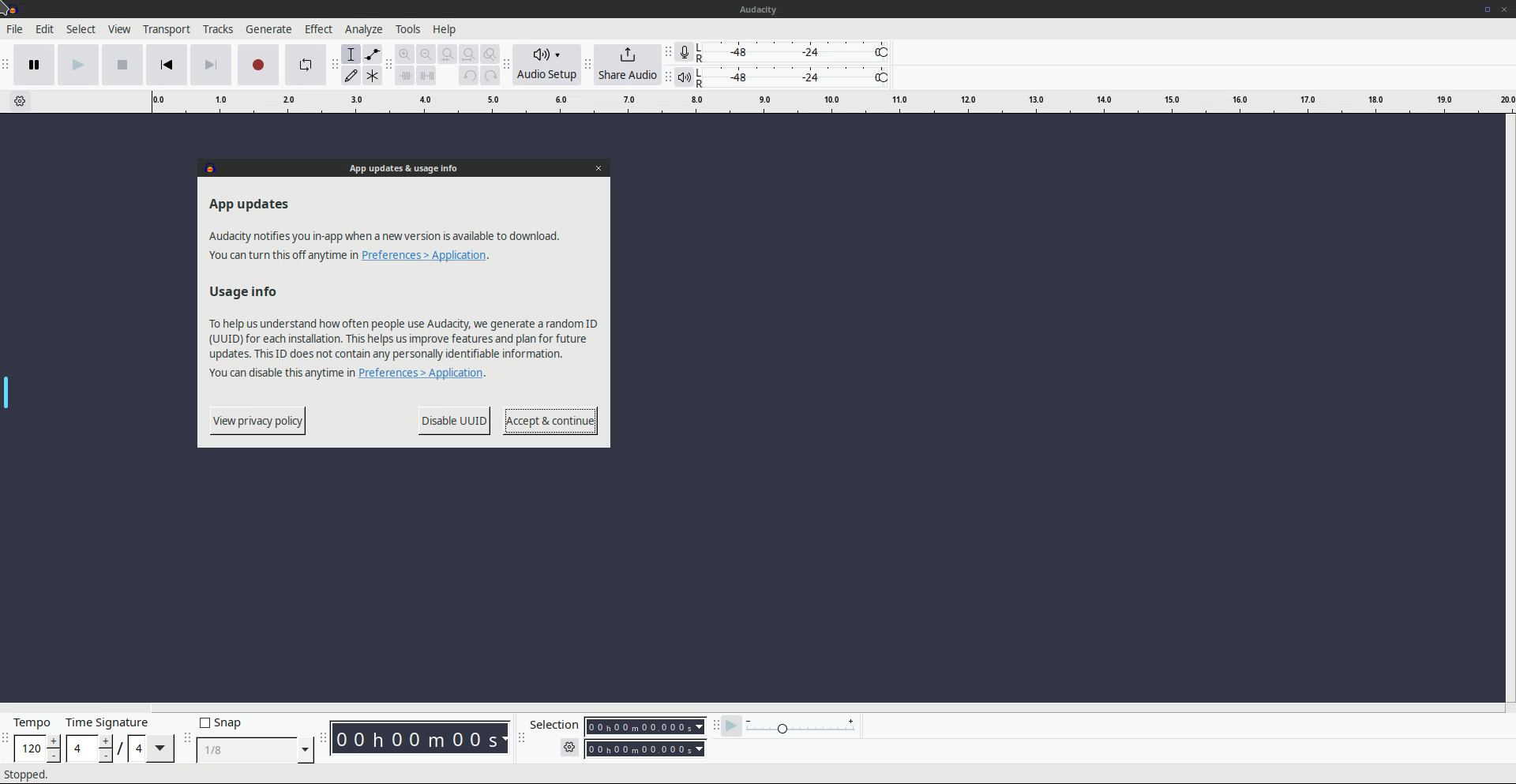The width and height of the screenshot is (1516, 784).
Task: Open the Effect menu
Action: (x=318, y=29)
